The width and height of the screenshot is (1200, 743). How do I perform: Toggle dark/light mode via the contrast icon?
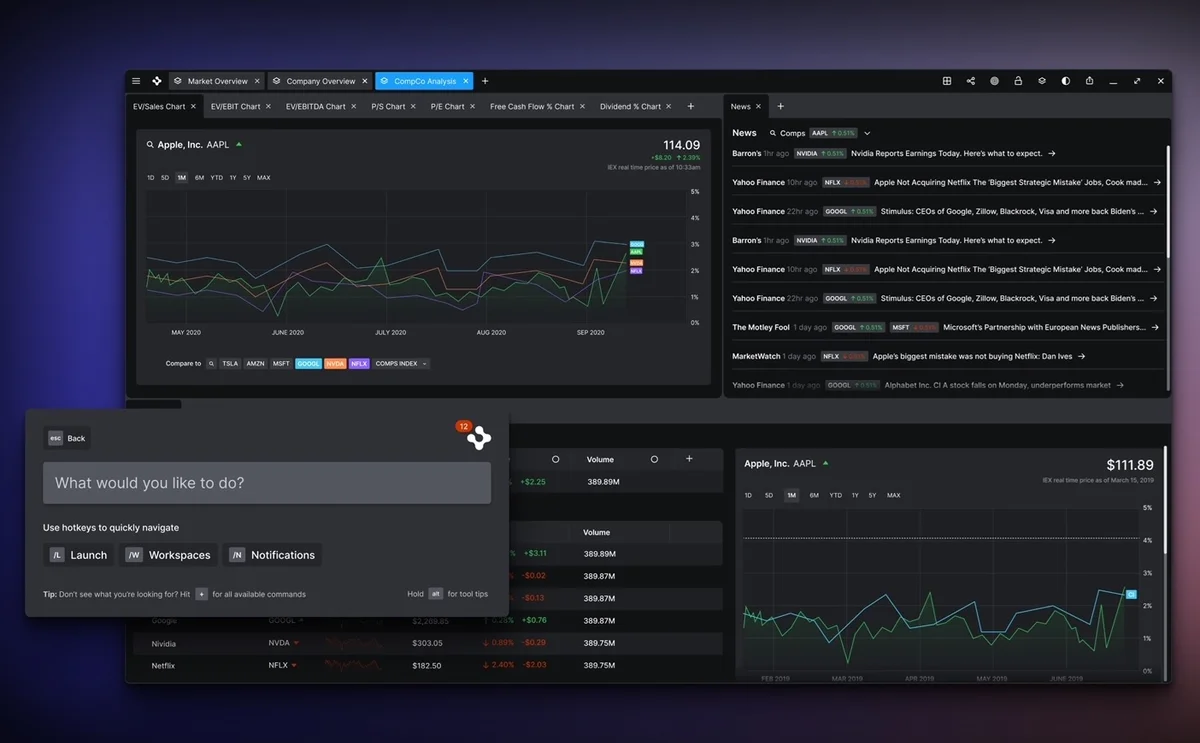1064,80
